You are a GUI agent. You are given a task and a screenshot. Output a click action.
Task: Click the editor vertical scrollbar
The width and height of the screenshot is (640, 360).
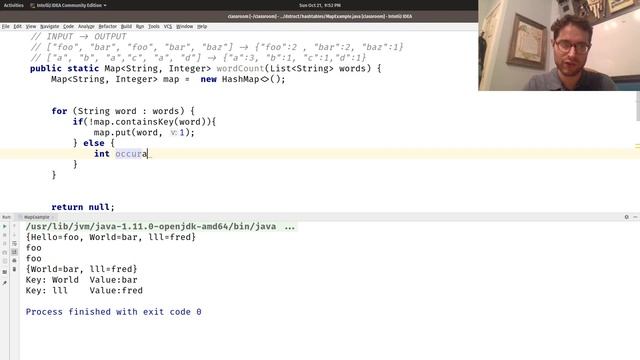[638, 106]
